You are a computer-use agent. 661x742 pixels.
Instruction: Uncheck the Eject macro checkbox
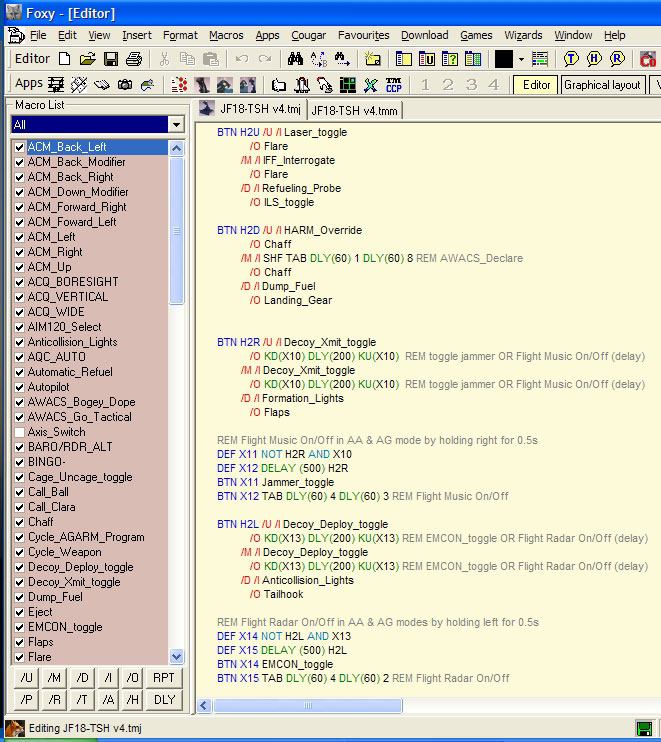(x=19, y=612)
